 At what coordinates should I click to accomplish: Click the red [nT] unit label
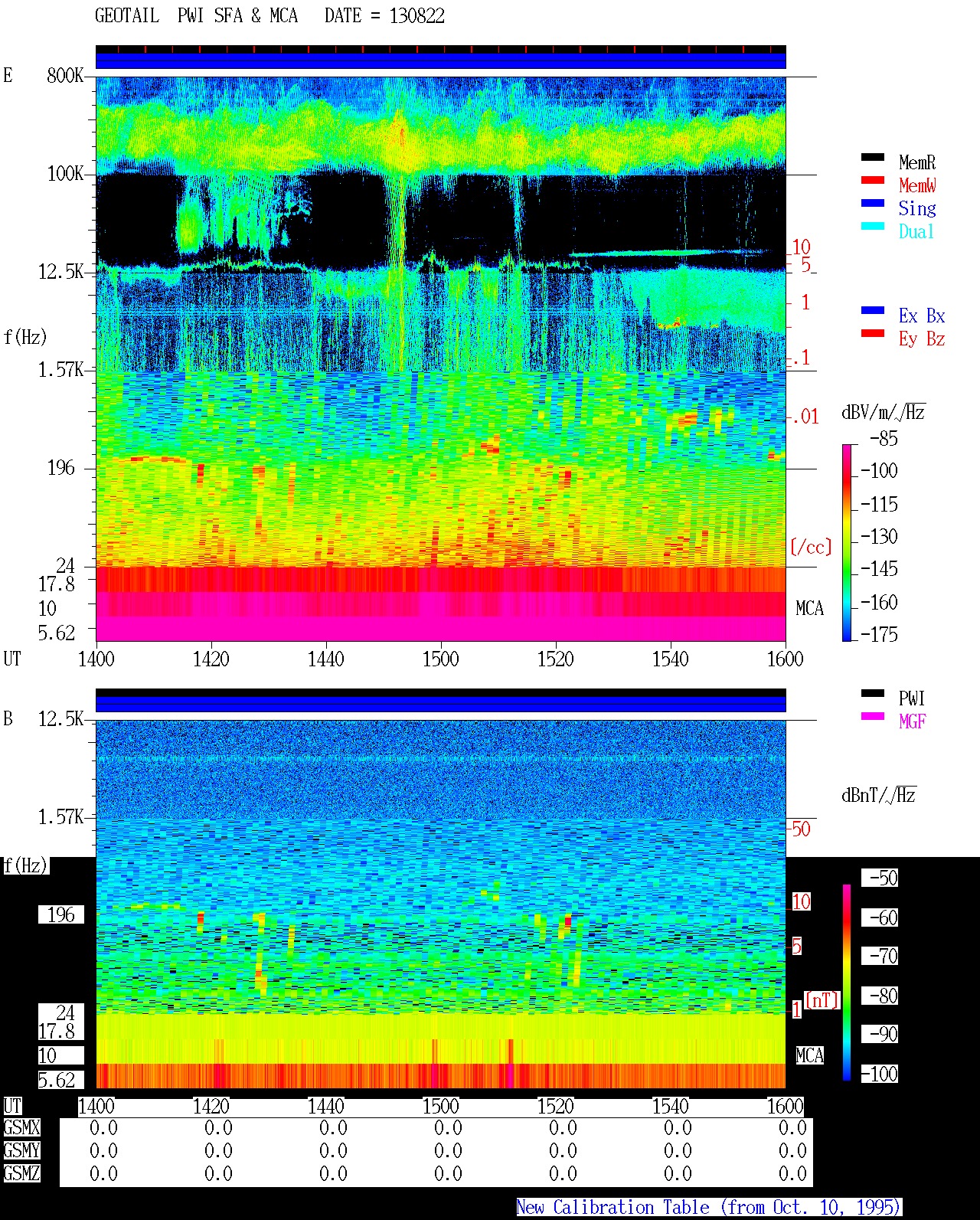[x=822, y=1000]
